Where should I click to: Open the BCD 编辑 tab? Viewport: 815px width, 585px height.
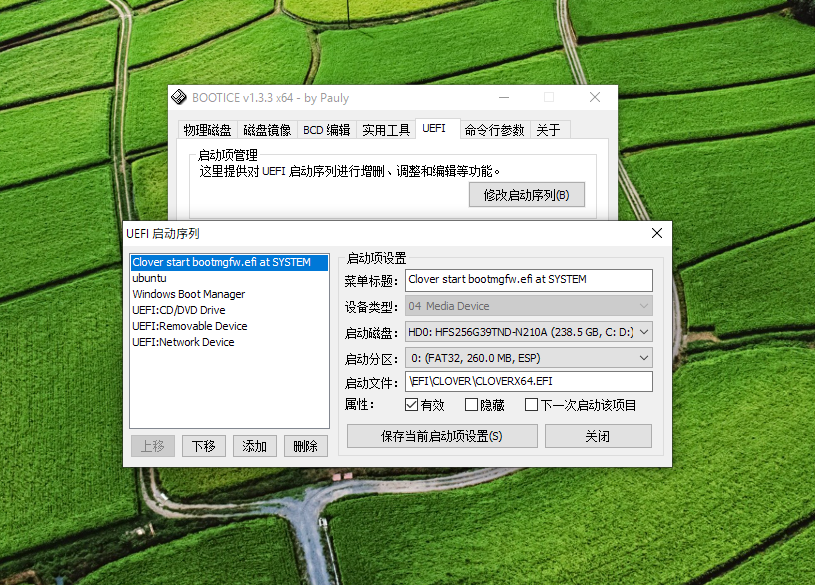click(326, 130)
